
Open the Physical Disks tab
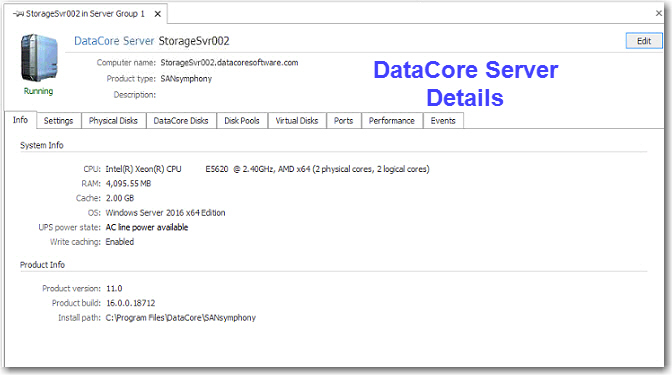pos(113,121)
